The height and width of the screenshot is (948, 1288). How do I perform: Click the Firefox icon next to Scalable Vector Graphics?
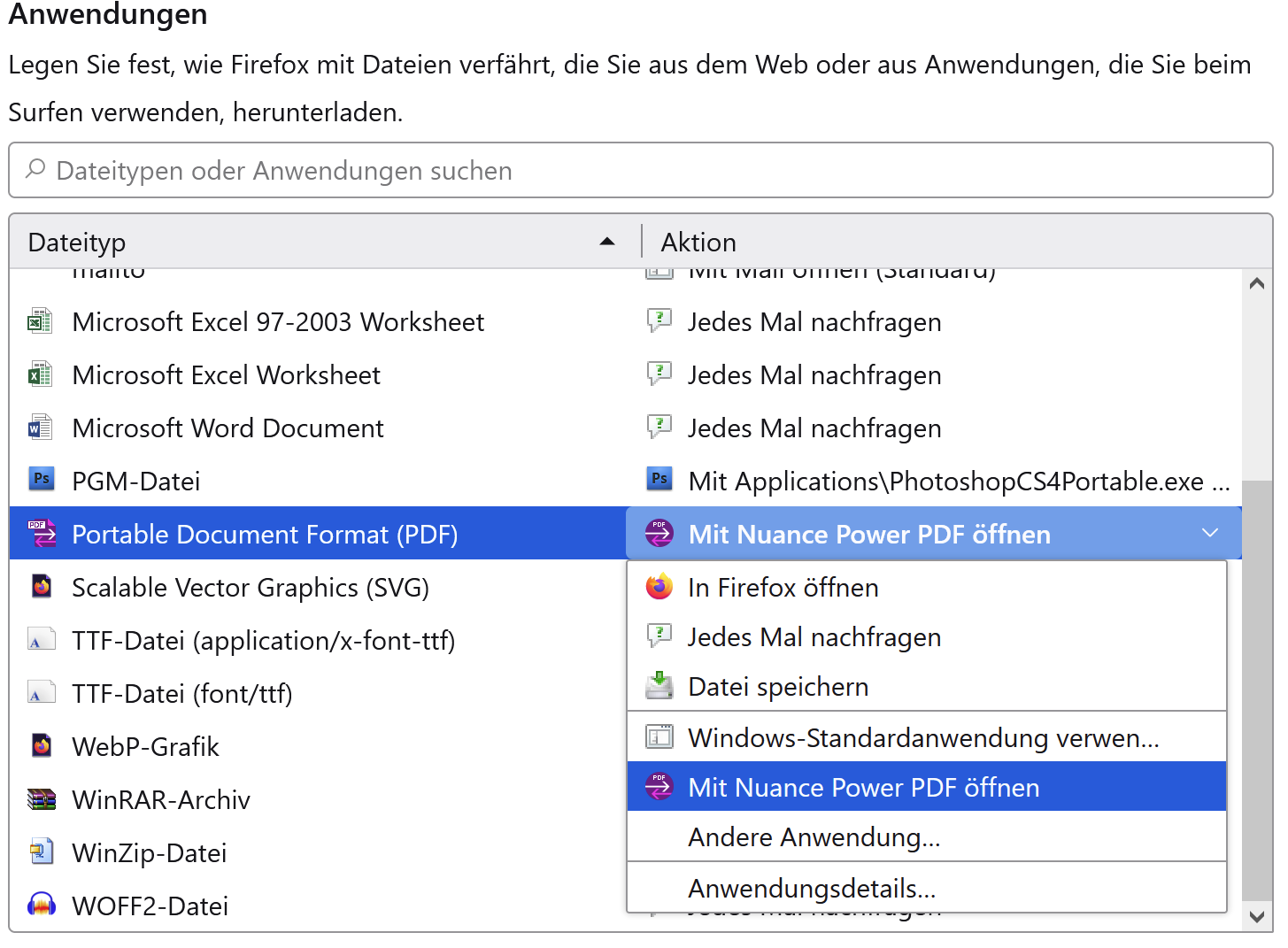(42, 587)
